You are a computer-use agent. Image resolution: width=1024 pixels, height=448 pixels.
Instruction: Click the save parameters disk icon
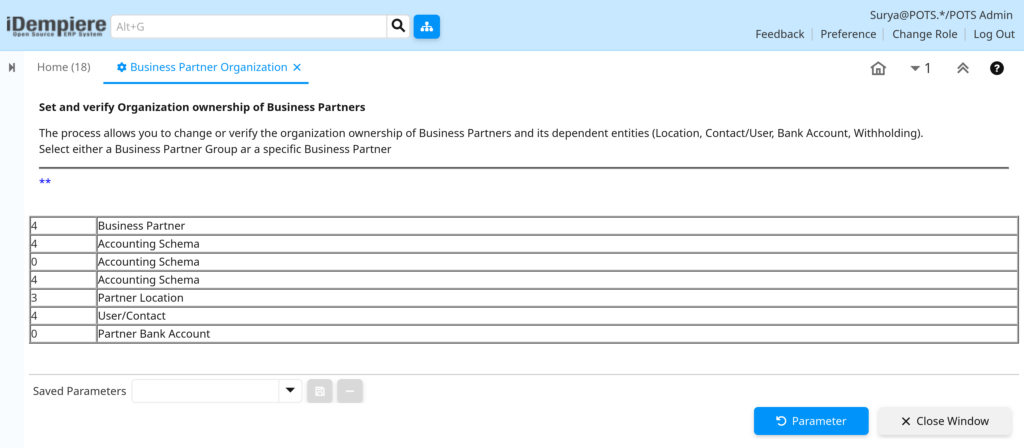tap(320, 391)
